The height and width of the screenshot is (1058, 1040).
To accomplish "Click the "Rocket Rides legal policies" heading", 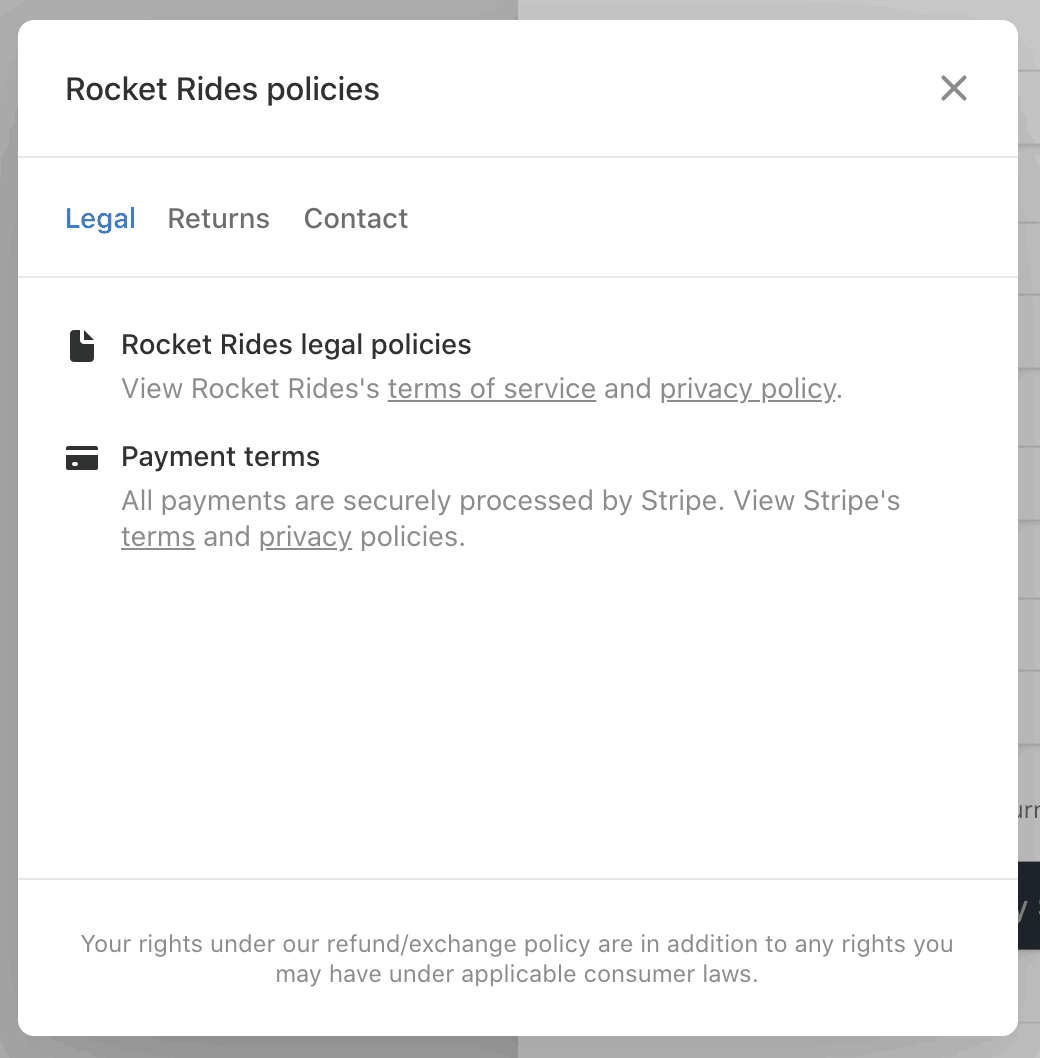I will (x=296, y=345).
